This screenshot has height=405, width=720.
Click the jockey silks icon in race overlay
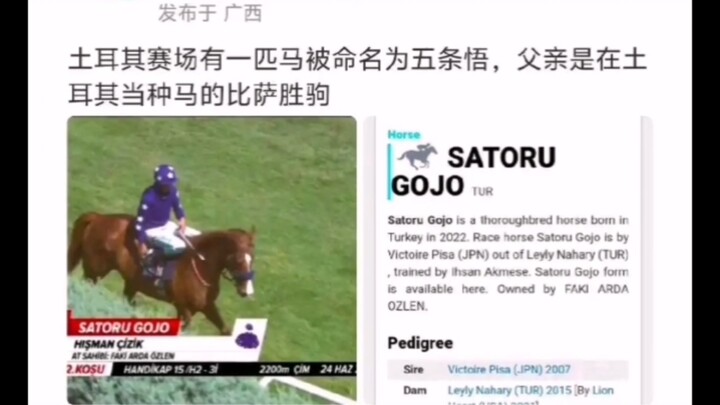248,338
